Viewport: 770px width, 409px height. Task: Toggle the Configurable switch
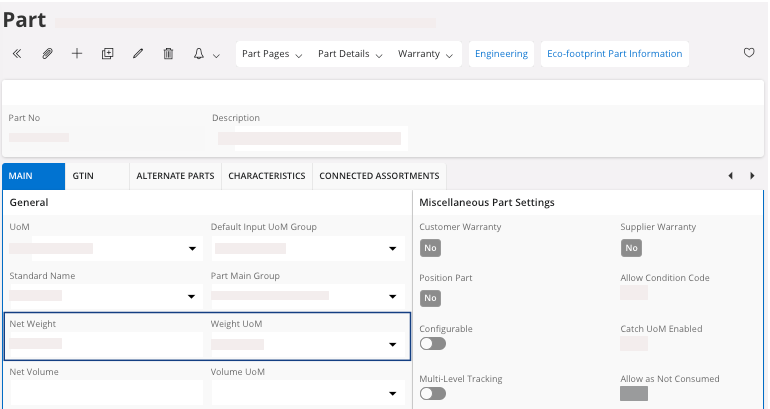click(x=432, y=344)
